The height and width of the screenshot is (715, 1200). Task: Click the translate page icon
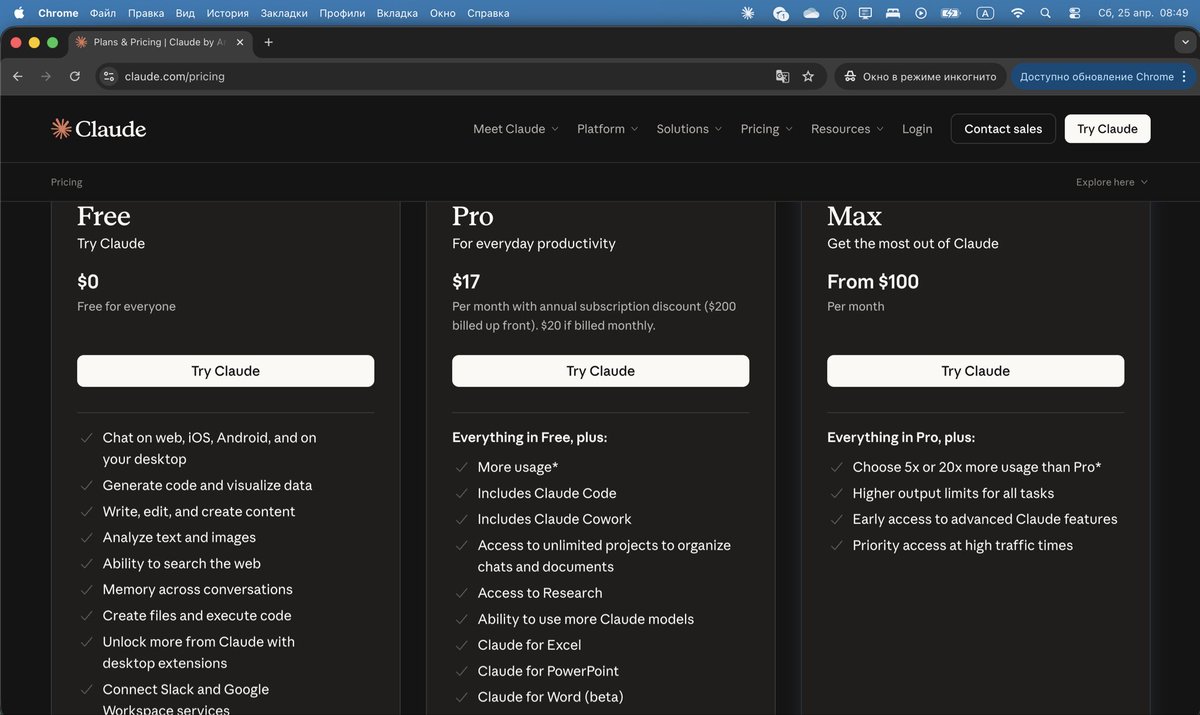tap(782, 76)
